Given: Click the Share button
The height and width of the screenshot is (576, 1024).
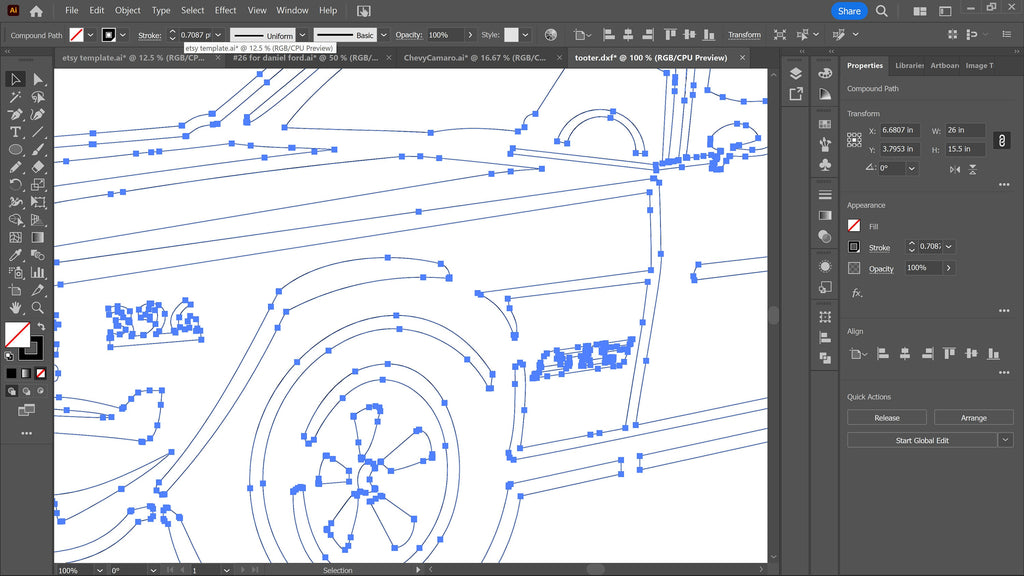Looking at the screenshot, I should 849,11.
